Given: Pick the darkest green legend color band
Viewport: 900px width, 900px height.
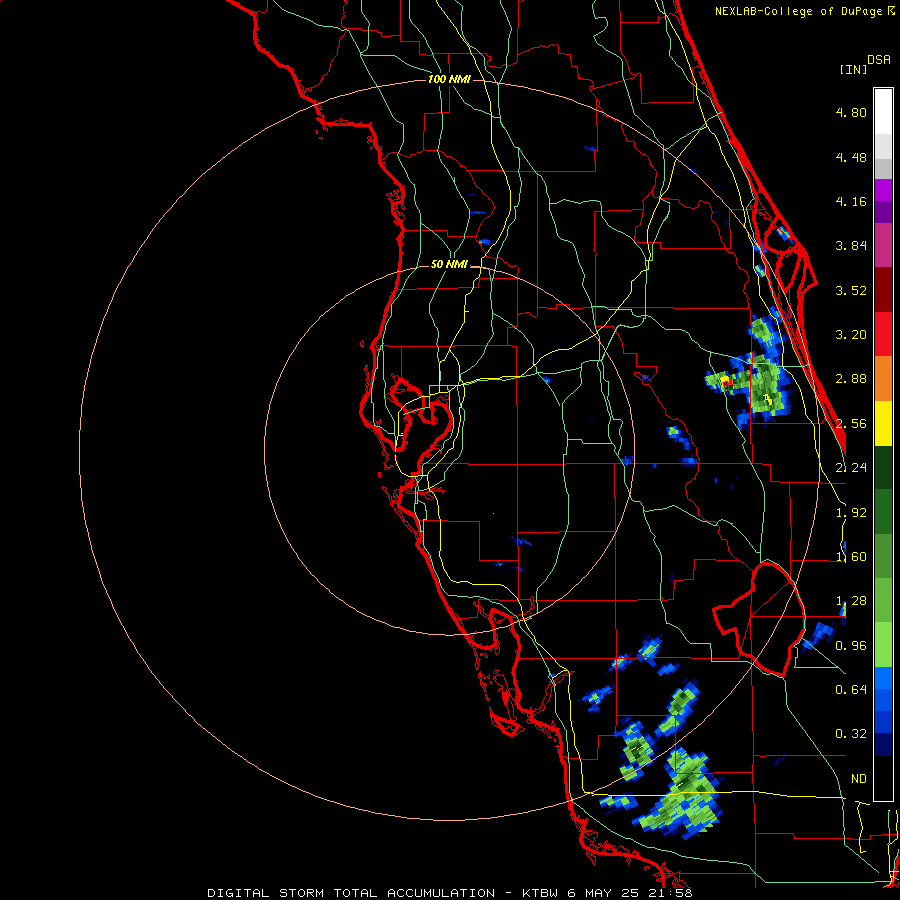Looking at the screenshot, I should [883, 467].
